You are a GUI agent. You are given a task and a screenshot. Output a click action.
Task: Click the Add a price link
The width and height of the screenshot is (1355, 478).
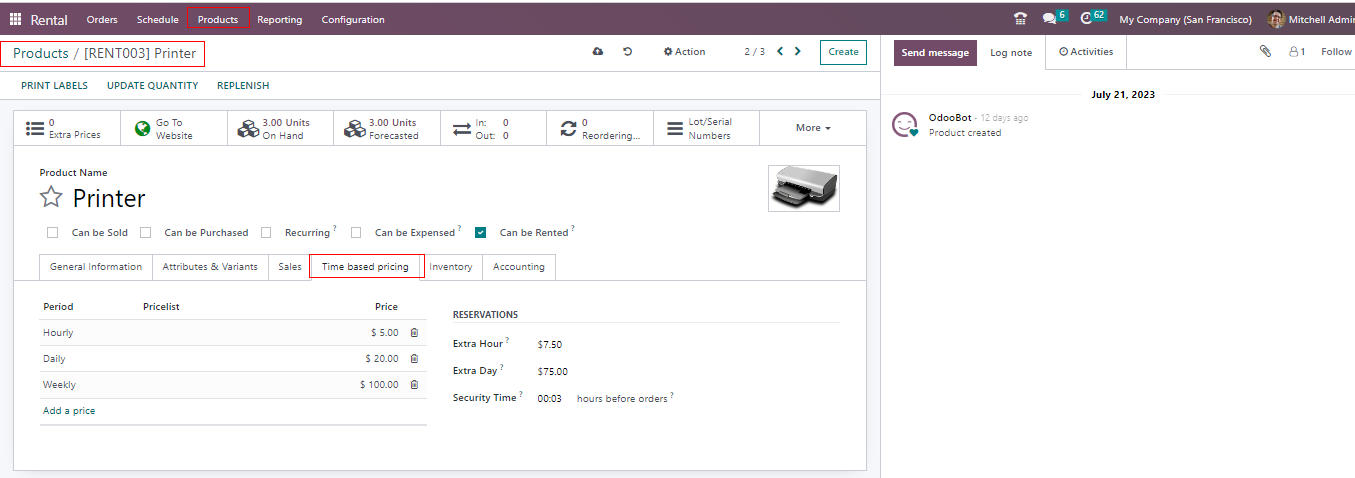(69, 411)
